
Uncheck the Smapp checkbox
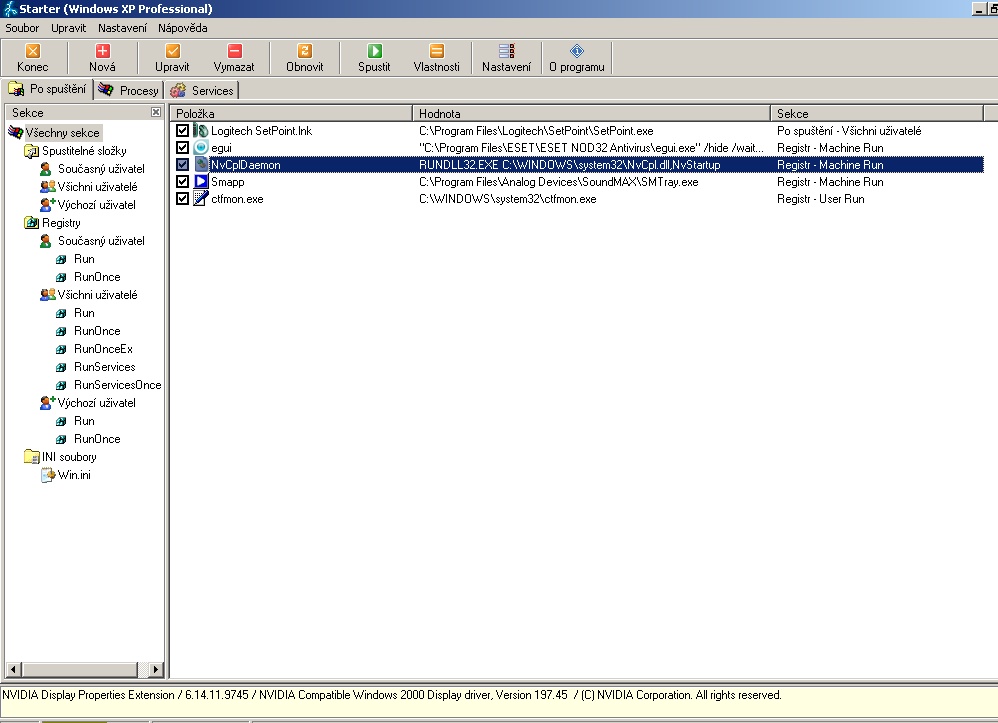[183, 181]
